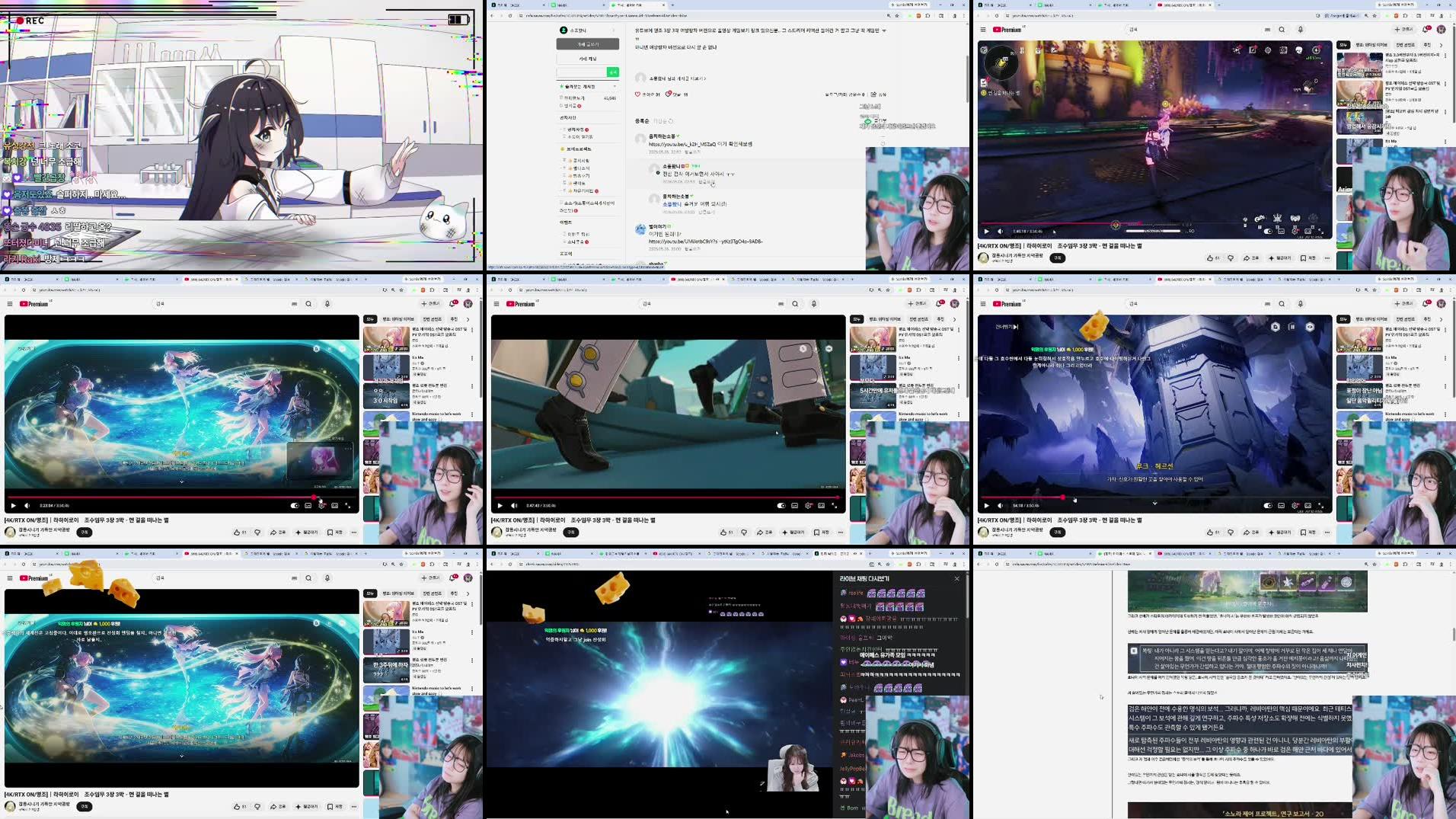This screenshot has height=819, width=1456.
Task: Collapse chevron below subtitles in cheese-overlay dancers video
Action: point(181,756)
